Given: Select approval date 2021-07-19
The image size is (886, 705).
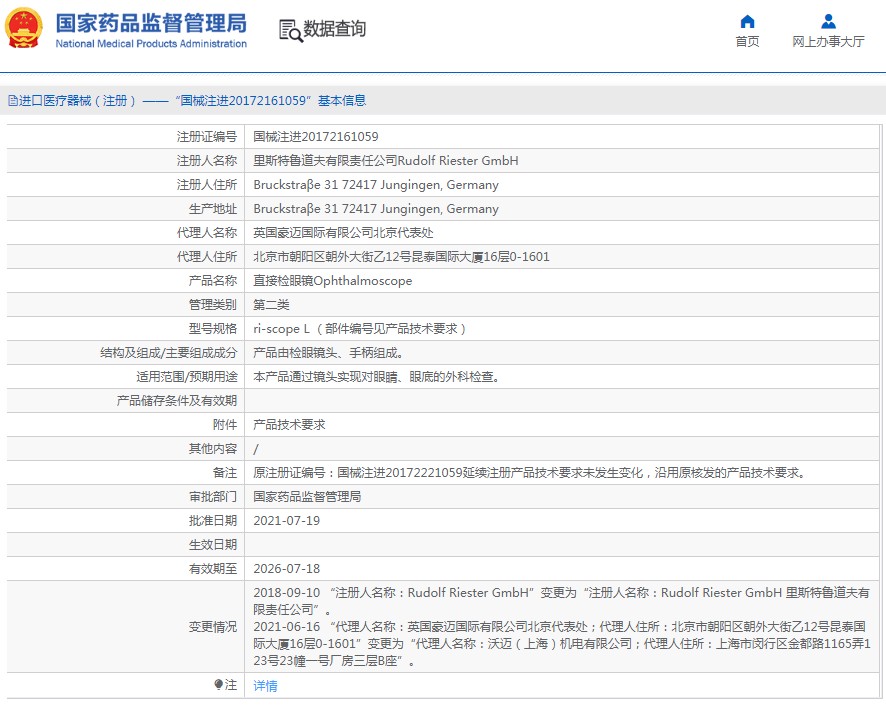Looking at the screenshot, I should pyautogui.click(x=286, y=521).
